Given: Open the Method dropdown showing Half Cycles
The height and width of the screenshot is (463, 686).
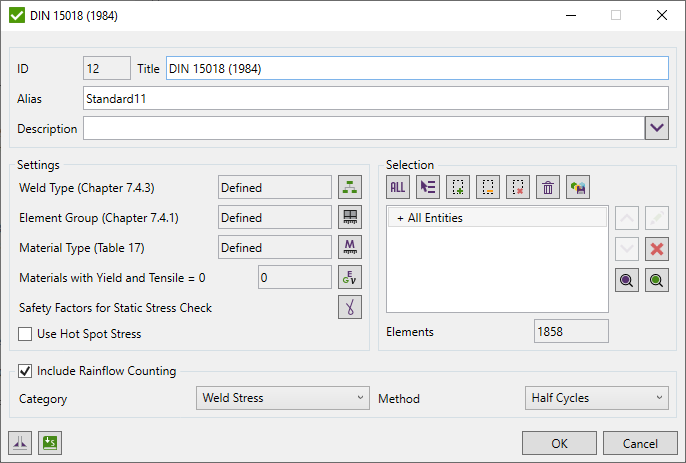Looking at the screenshot, I should click(x=597, y=398).
